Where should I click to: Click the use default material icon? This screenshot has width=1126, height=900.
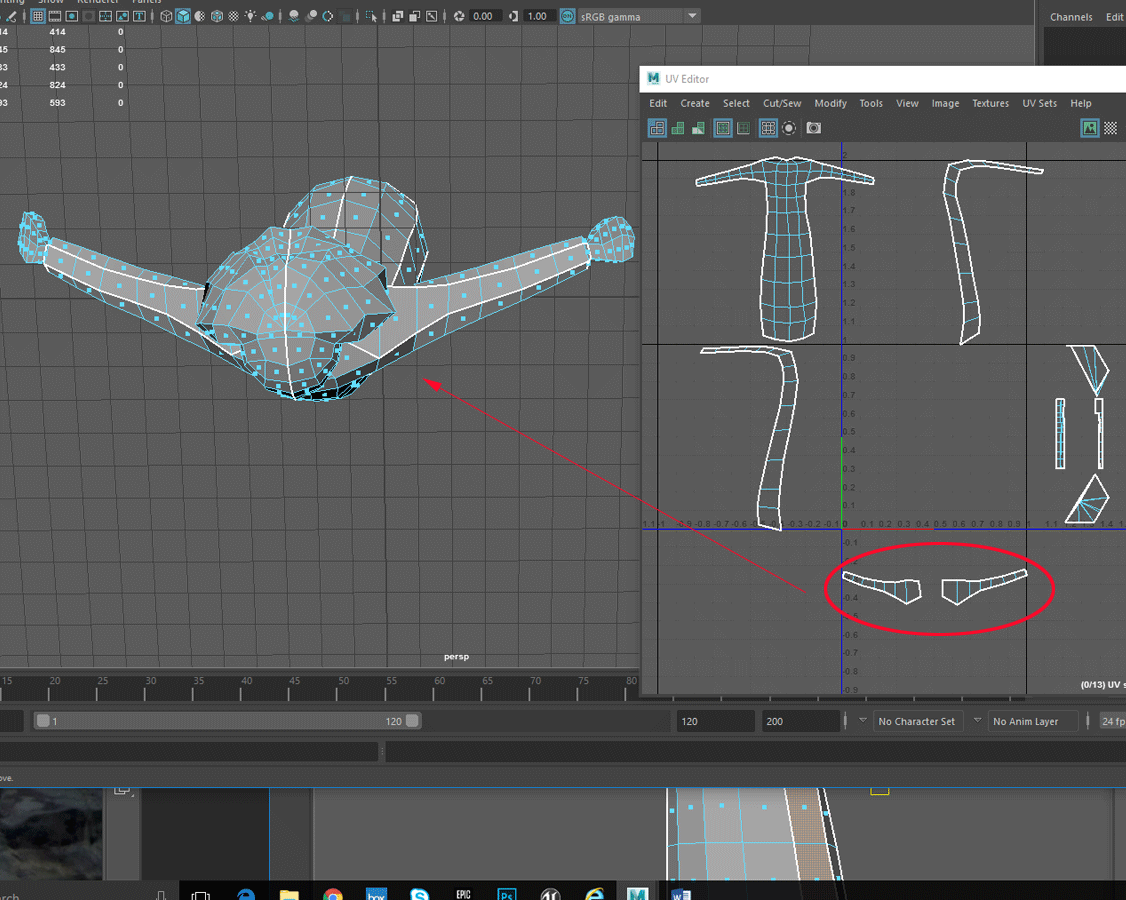click(200, 16)
